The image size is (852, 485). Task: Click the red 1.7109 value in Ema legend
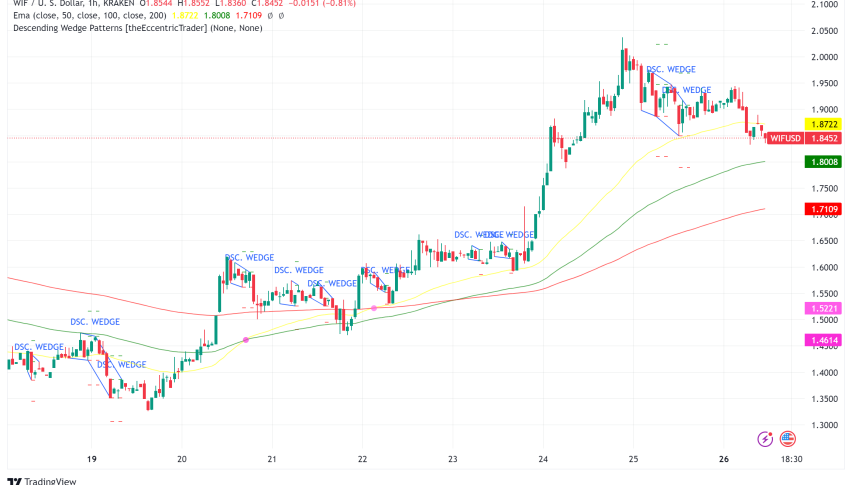tap(248, 16)
